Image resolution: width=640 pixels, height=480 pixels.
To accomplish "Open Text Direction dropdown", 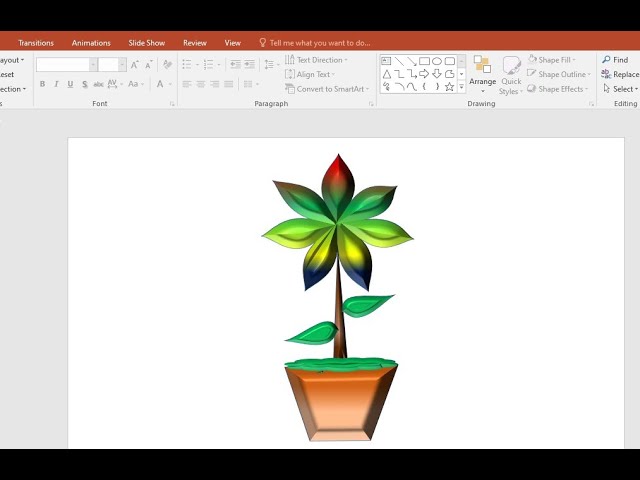I will 316,60.
